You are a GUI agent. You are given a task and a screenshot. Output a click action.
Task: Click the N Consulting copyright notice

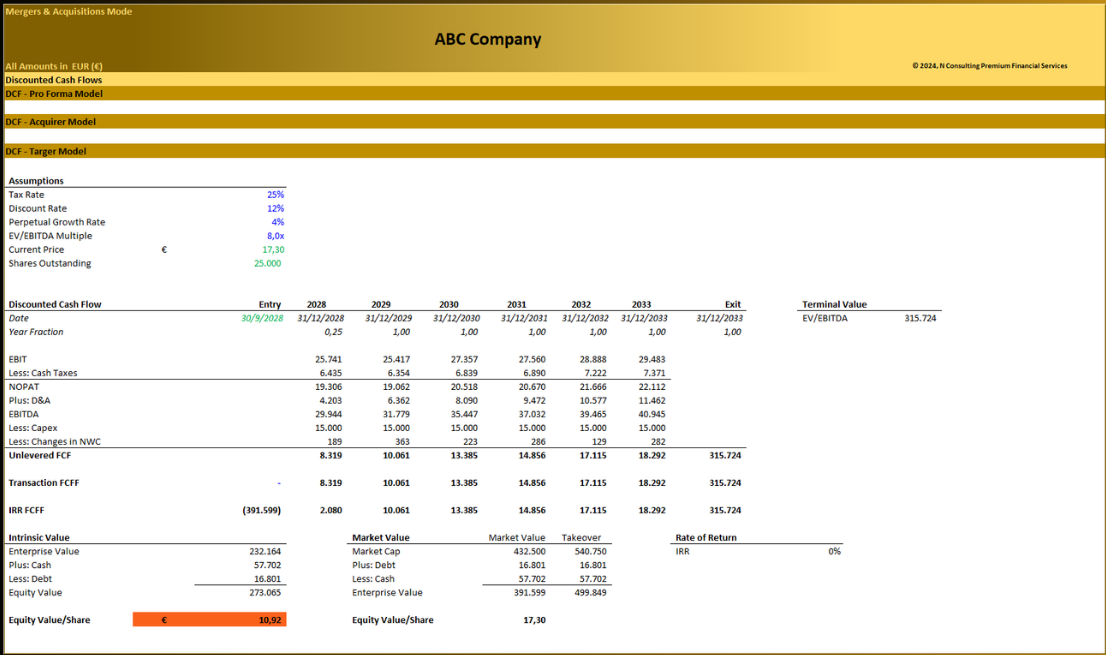coord(990,66)
